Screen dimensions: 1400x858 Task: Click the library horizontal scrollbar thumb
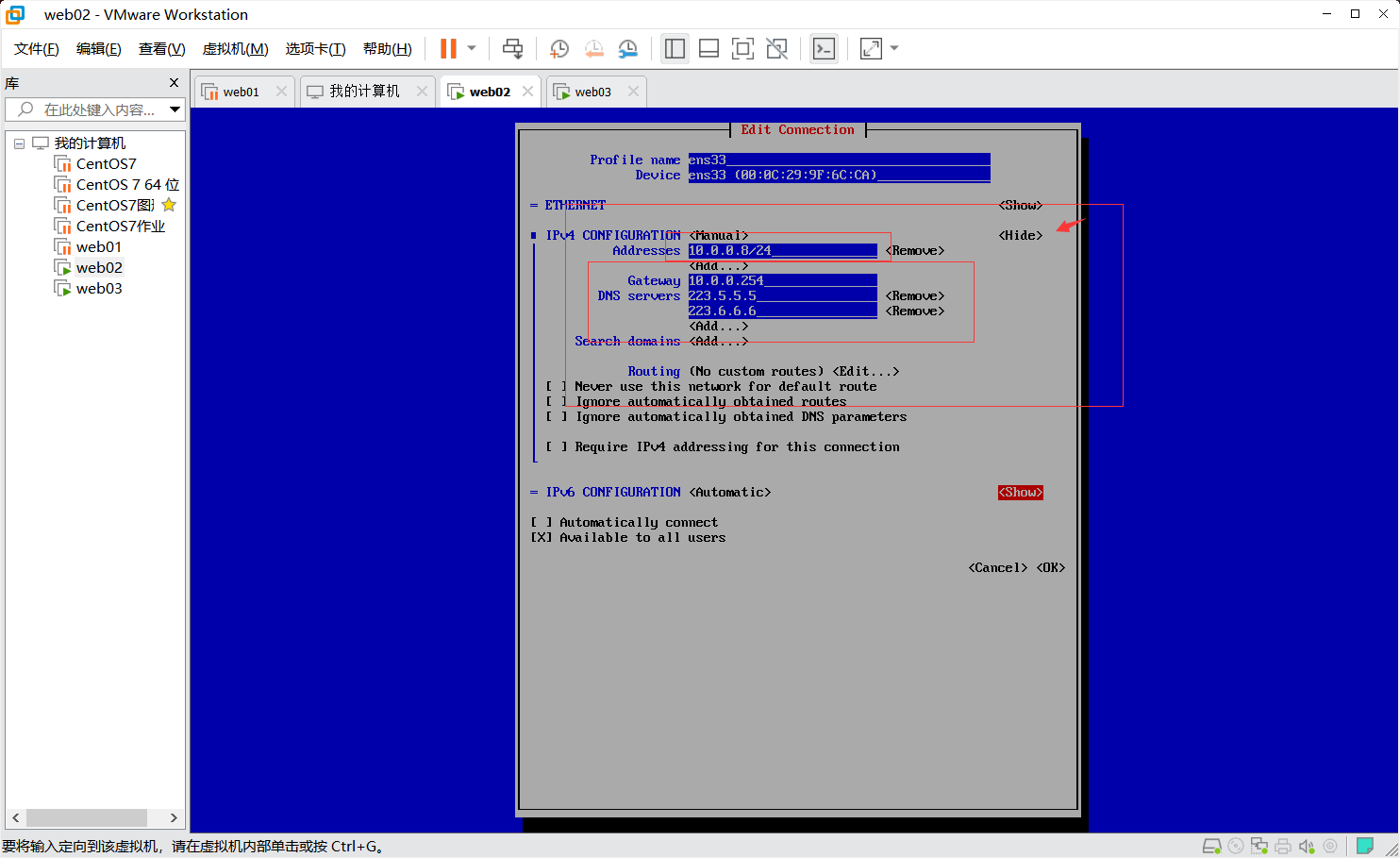click(86, 817)
